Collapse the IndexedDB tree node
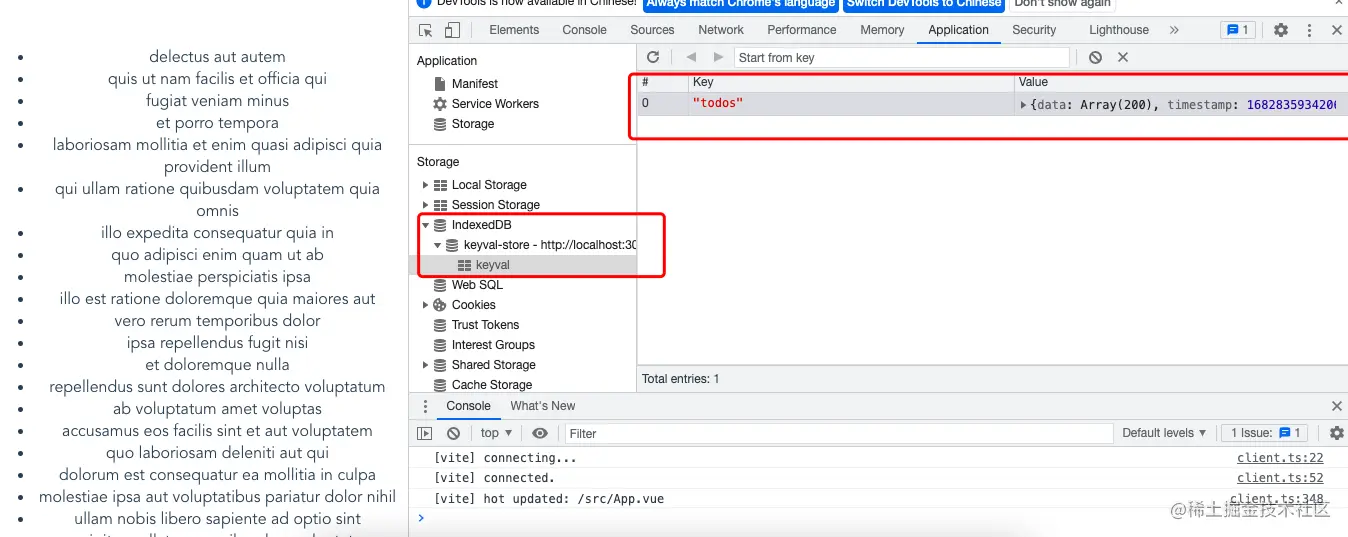Viewport: 1348px width, 537px height. click(x=426, y=225)
